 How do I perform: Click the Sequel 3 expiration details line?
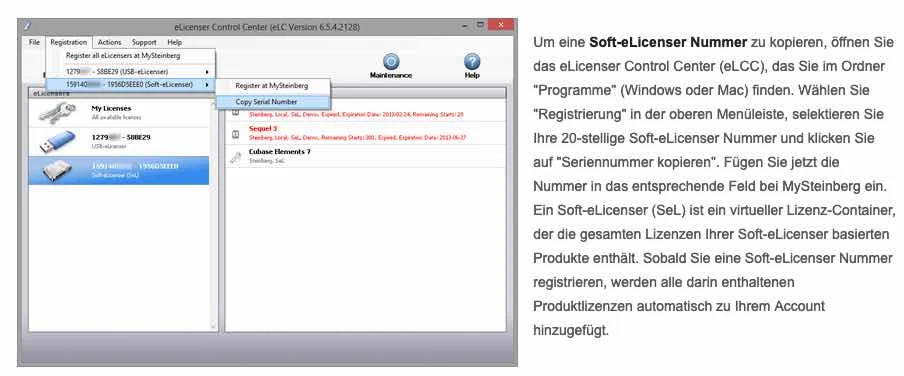click(357, 138)
